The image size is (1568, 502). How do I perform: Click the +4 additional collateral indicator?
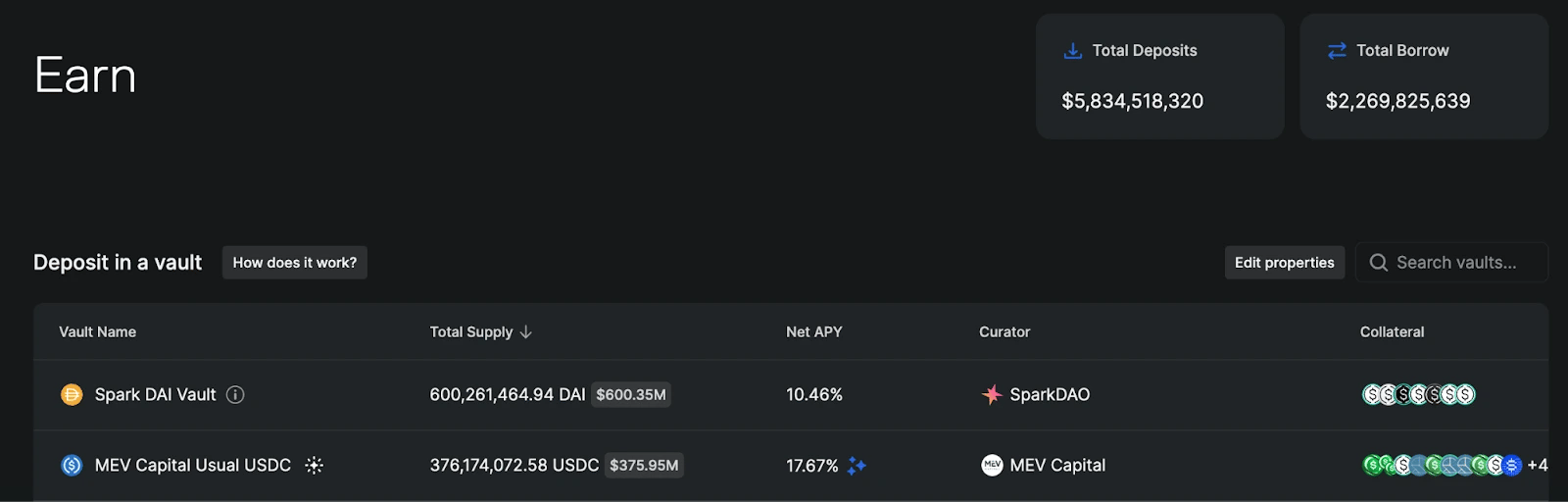click(x=1538, y=466)
